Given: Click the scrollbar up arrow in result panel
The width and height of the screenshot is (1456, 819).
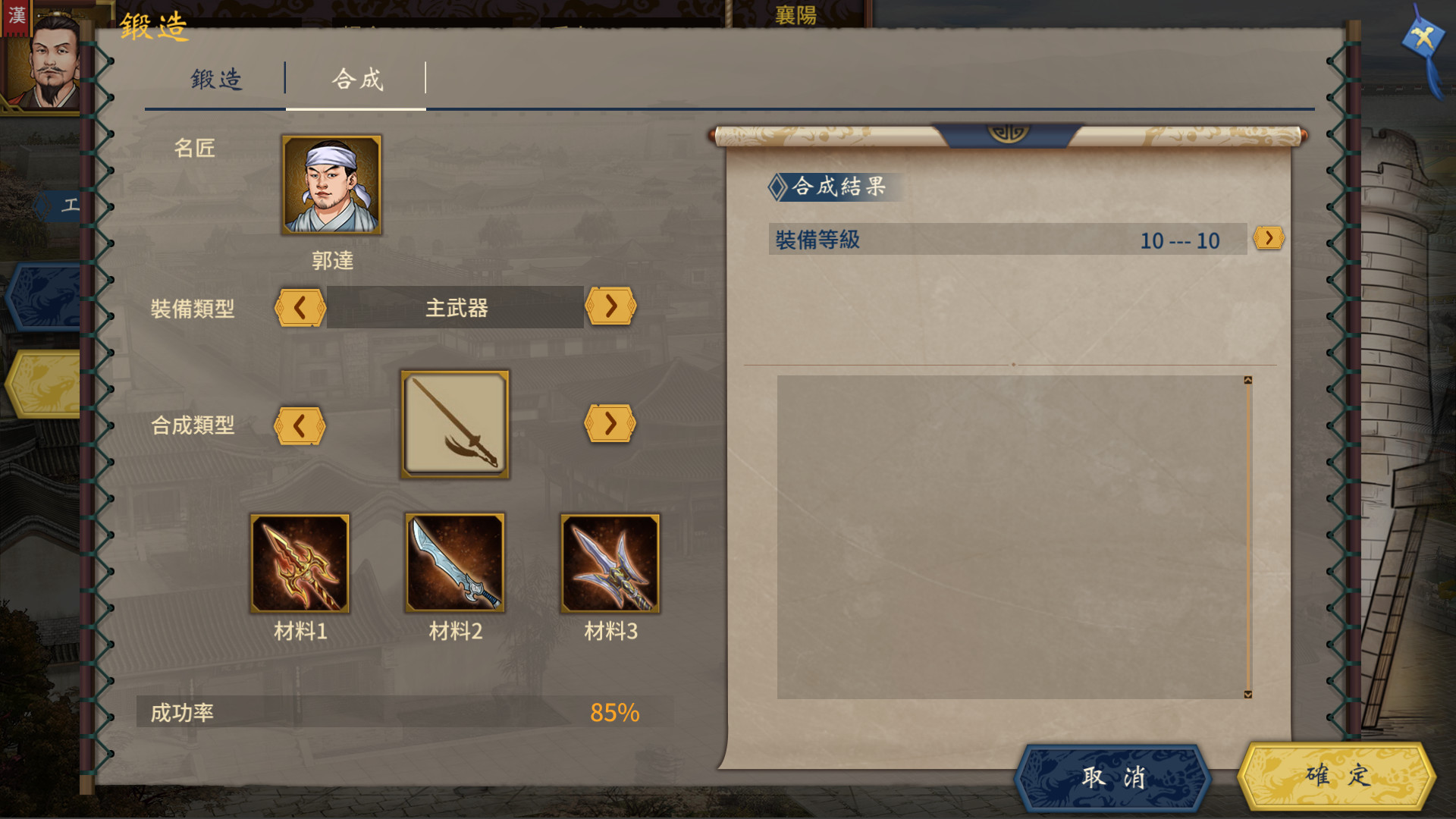Looking at the screenshot, I should click(1248, 380).
